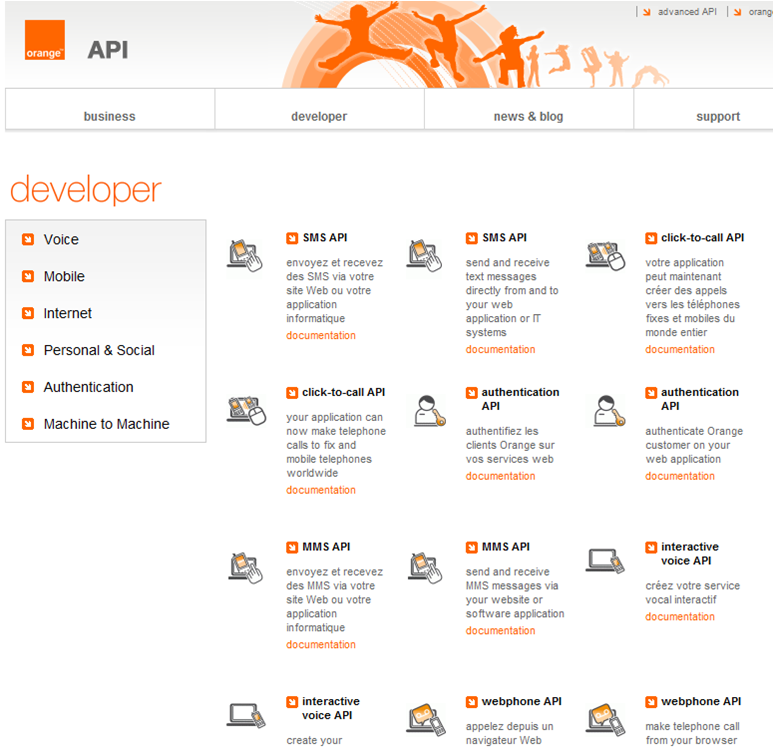
Task: Click the arrow icon beside Authentication
Action: [x=28, y=387]
